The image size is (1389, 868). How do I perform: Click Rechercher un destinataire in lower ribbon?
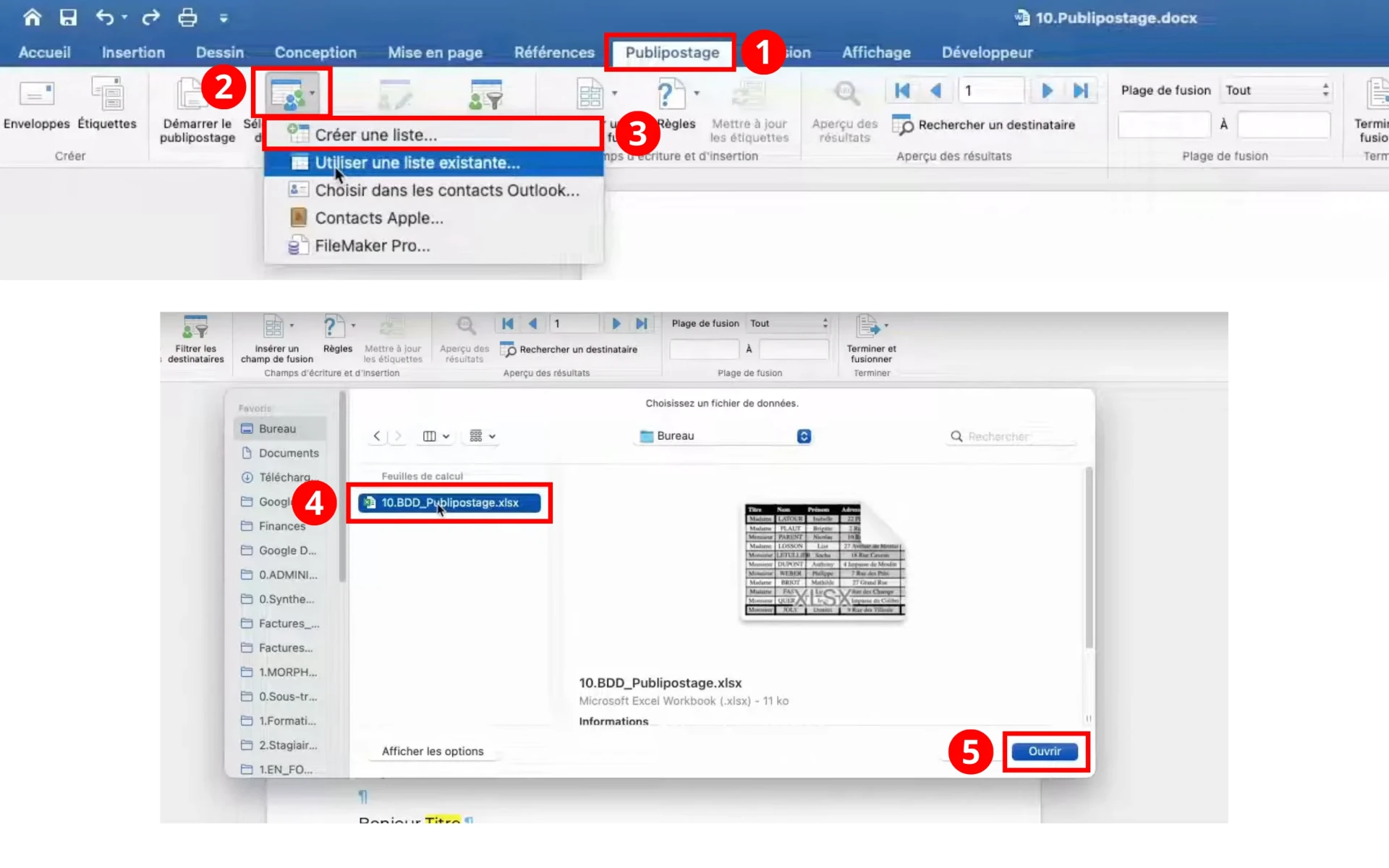(x=569, y=349)
